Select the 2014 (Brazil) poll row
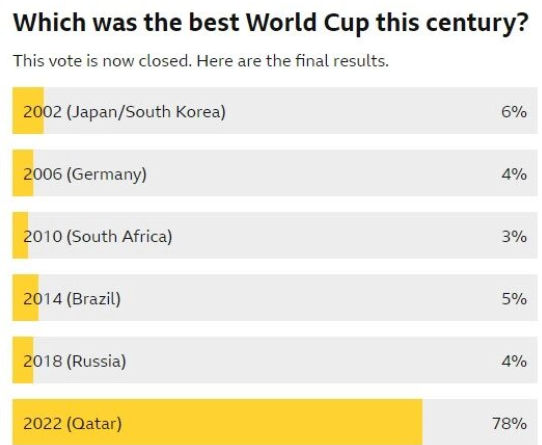 tap(275, 298)
